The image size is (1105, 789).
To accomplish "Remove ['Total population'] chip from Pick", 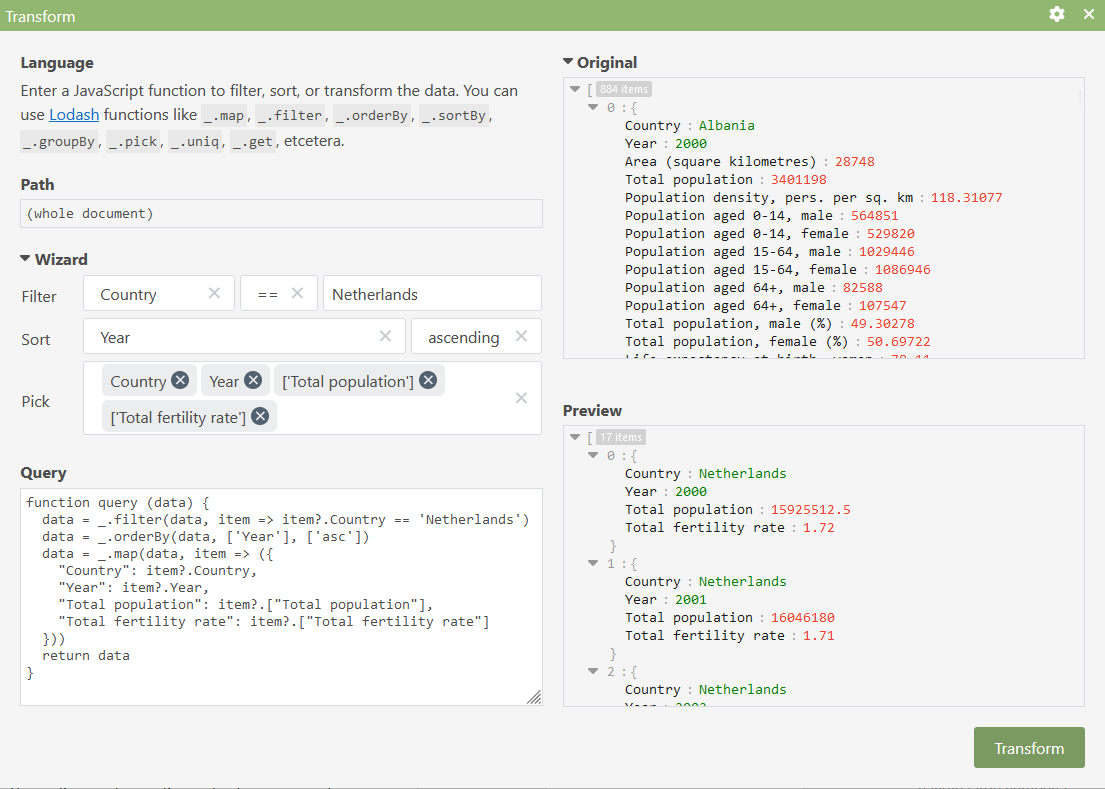I will (428, 380).
